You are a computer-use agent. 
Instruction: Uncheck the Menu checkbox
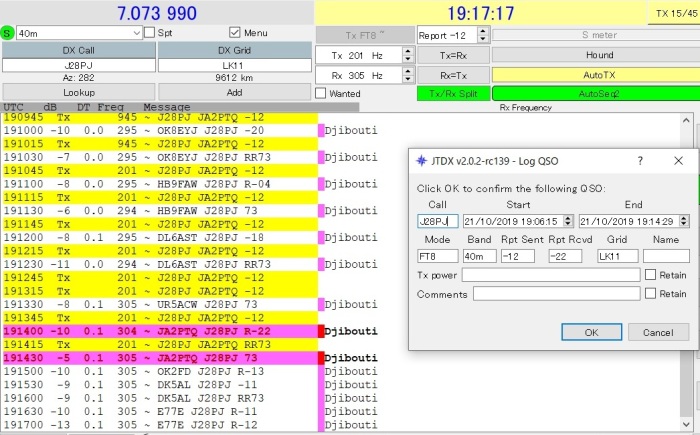coord(234,33)
